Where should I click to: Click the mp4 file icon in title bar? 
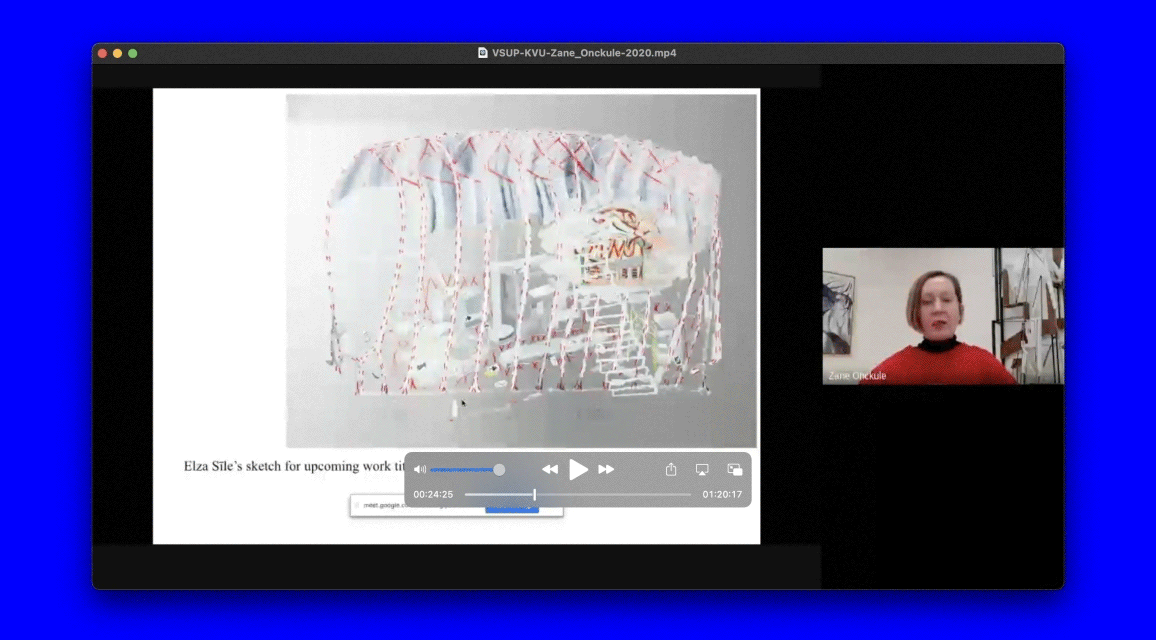click(483, 53)
